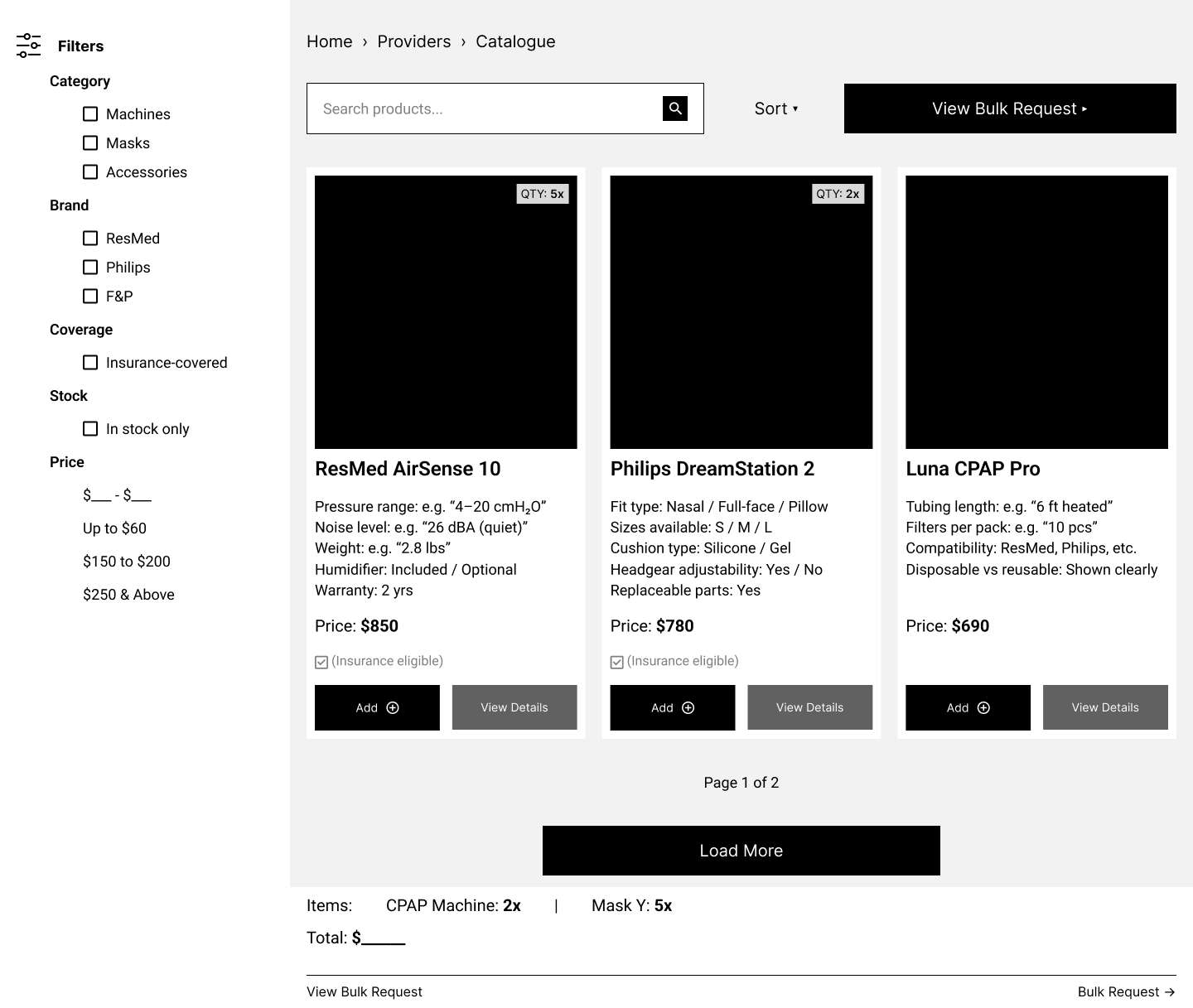1193x1008 pixels.
Task: Select the custom price range $___ - $___
Action: 118,495
